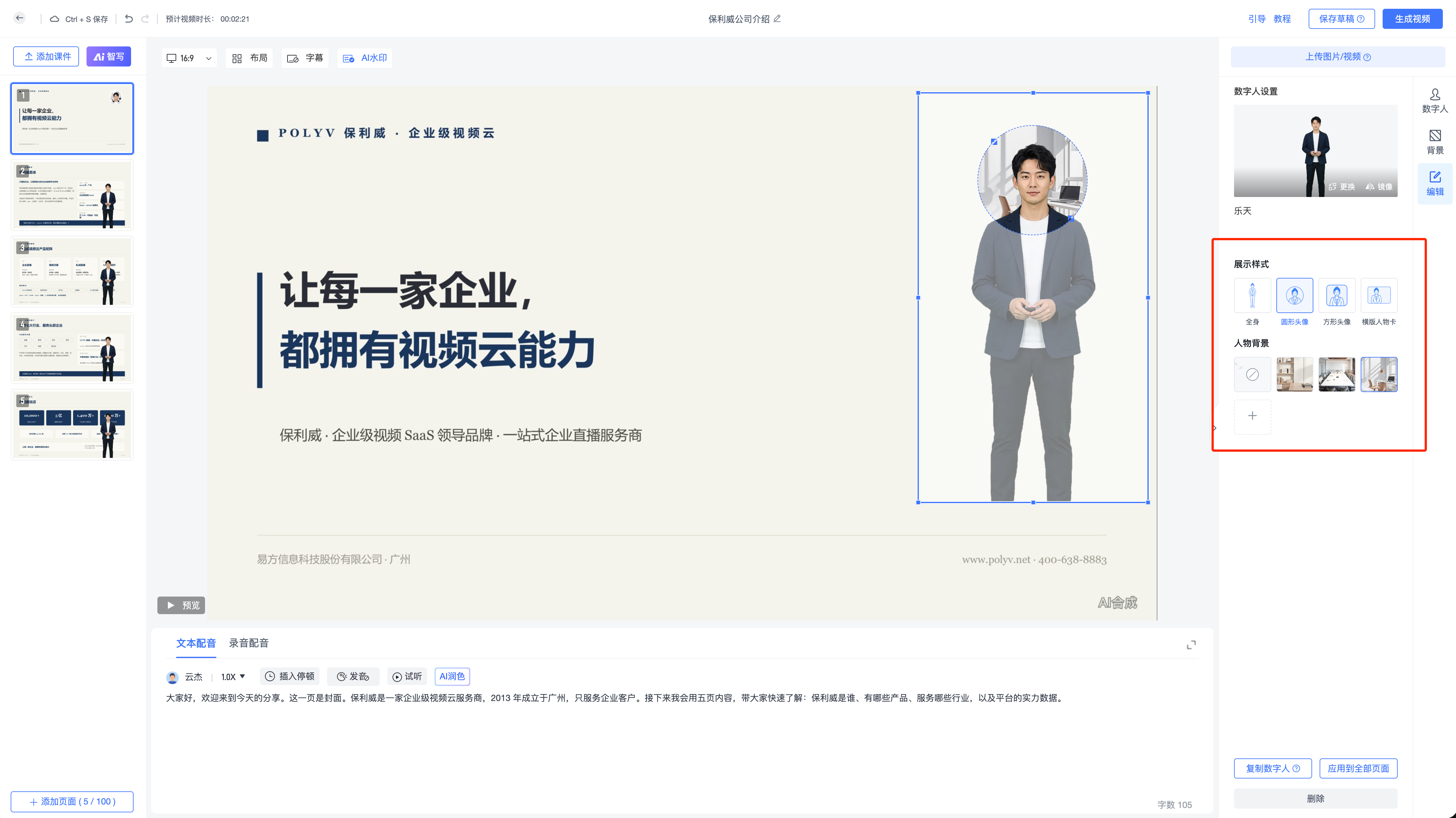Viewport: 1456px width, 818px height.
Task: Redo the last action
Action: (x=145, y=19)
